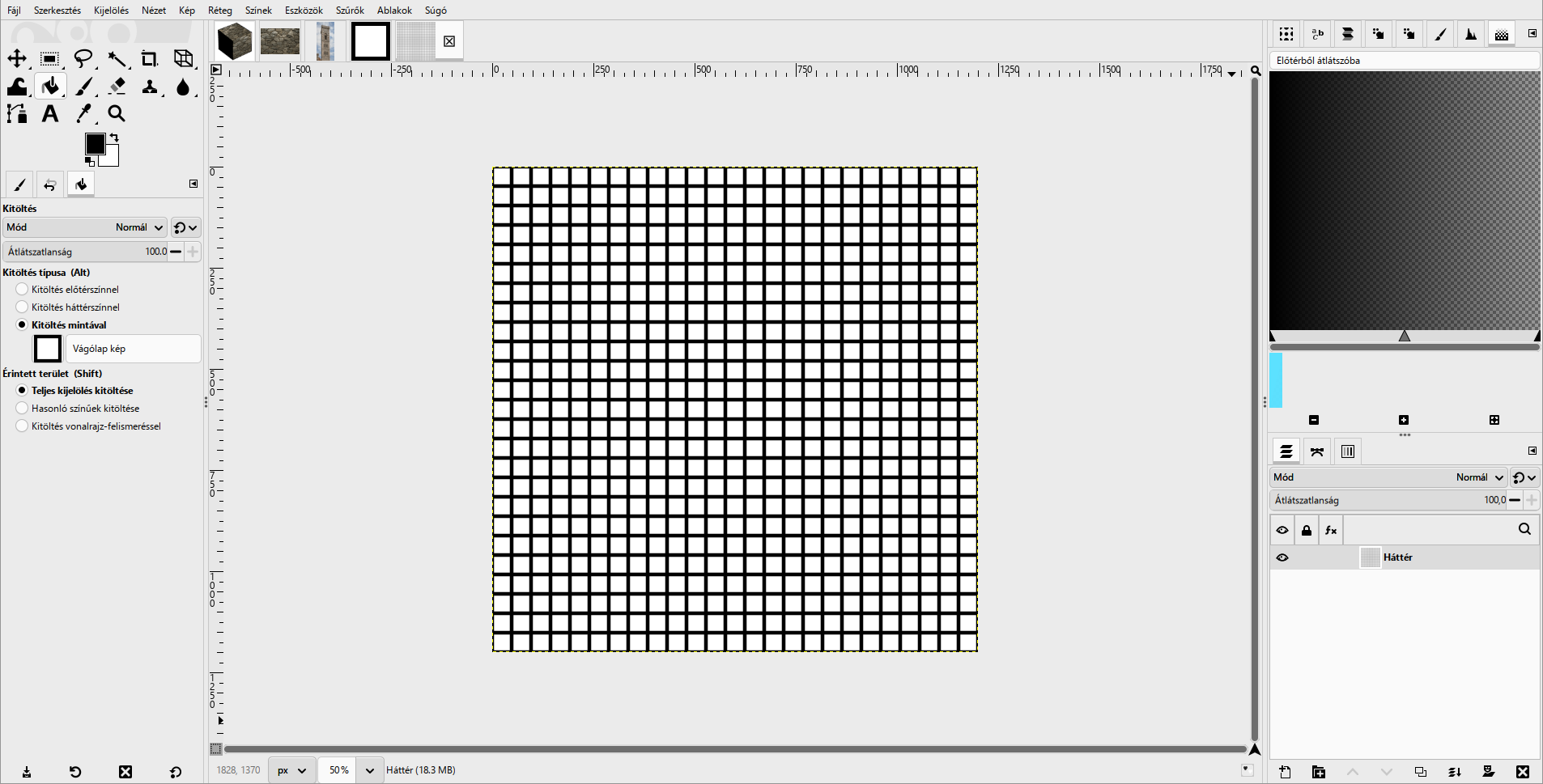Select the Text tool
1543x784 pixels.
pos(50,113)
